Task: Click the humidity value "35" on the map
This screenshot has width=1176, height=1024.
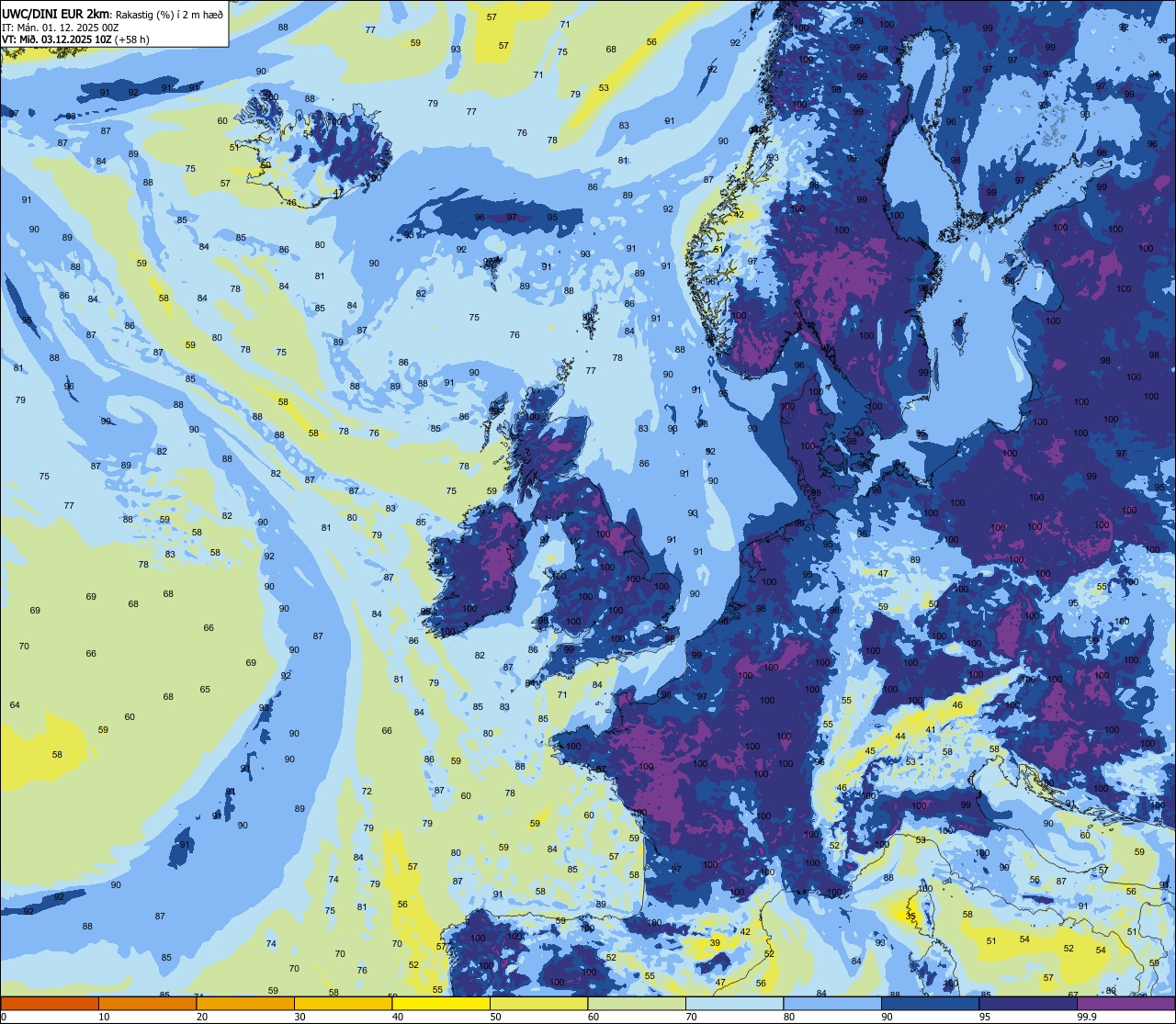Action: pos(910,917)
